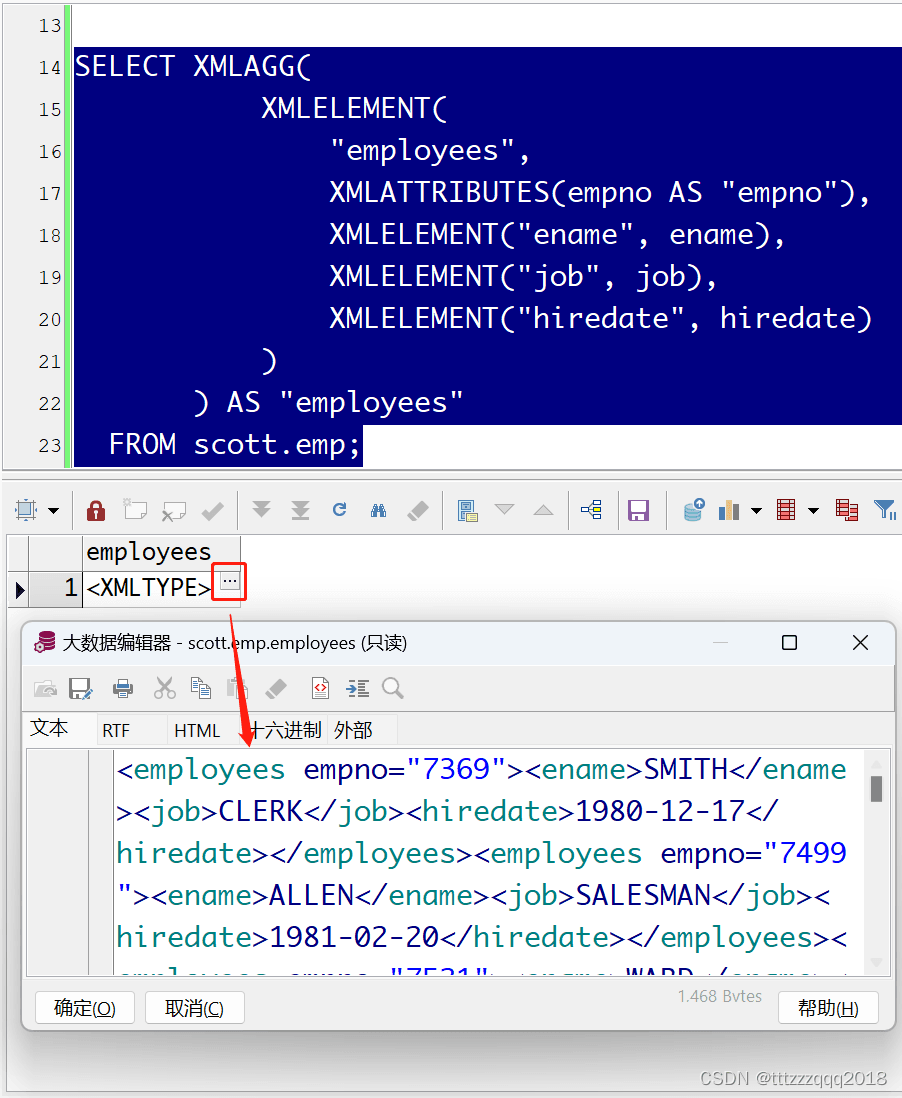Click the employees column header

(161, 553)
